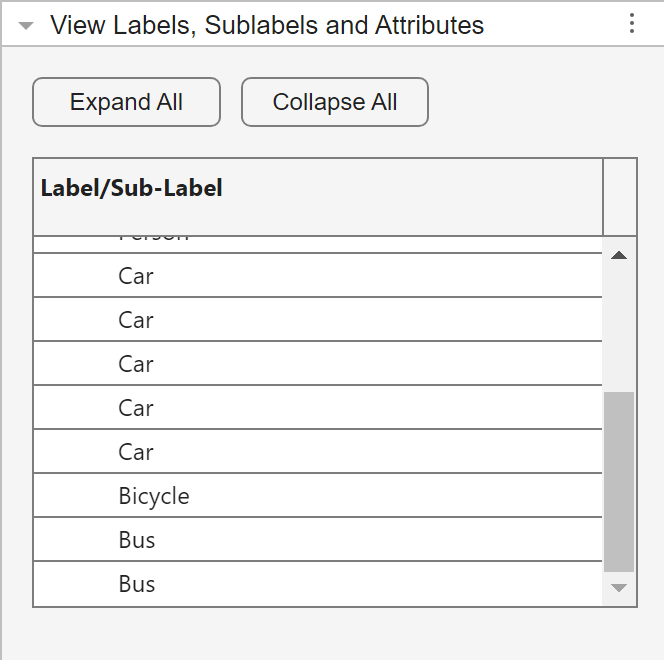Viewport: 664px width, 660px height.
Task: Click the Collapse All button
Action: (335, 102)
